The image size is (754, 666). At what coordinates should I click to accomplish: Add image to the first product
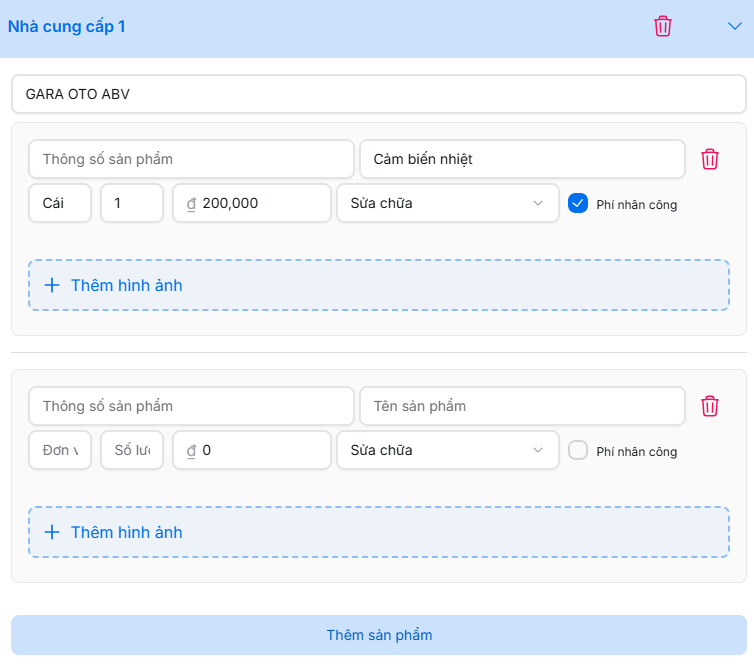(x=378, y=286)
